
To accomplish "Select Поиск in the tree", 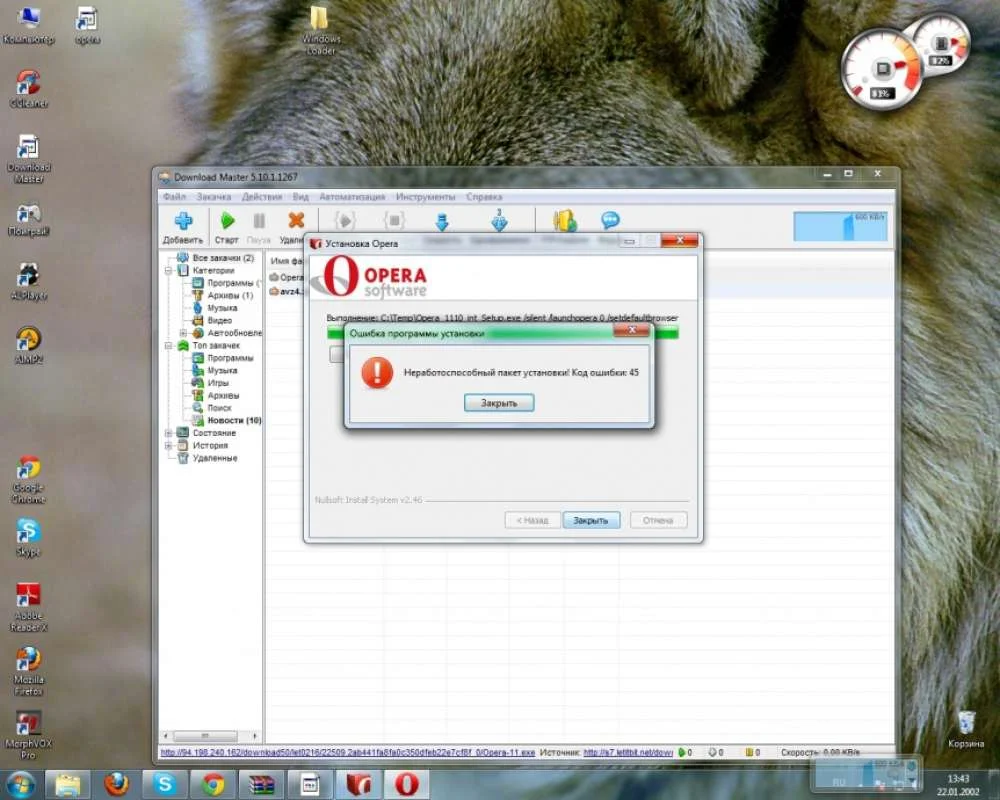I will [x=219, y=408].
